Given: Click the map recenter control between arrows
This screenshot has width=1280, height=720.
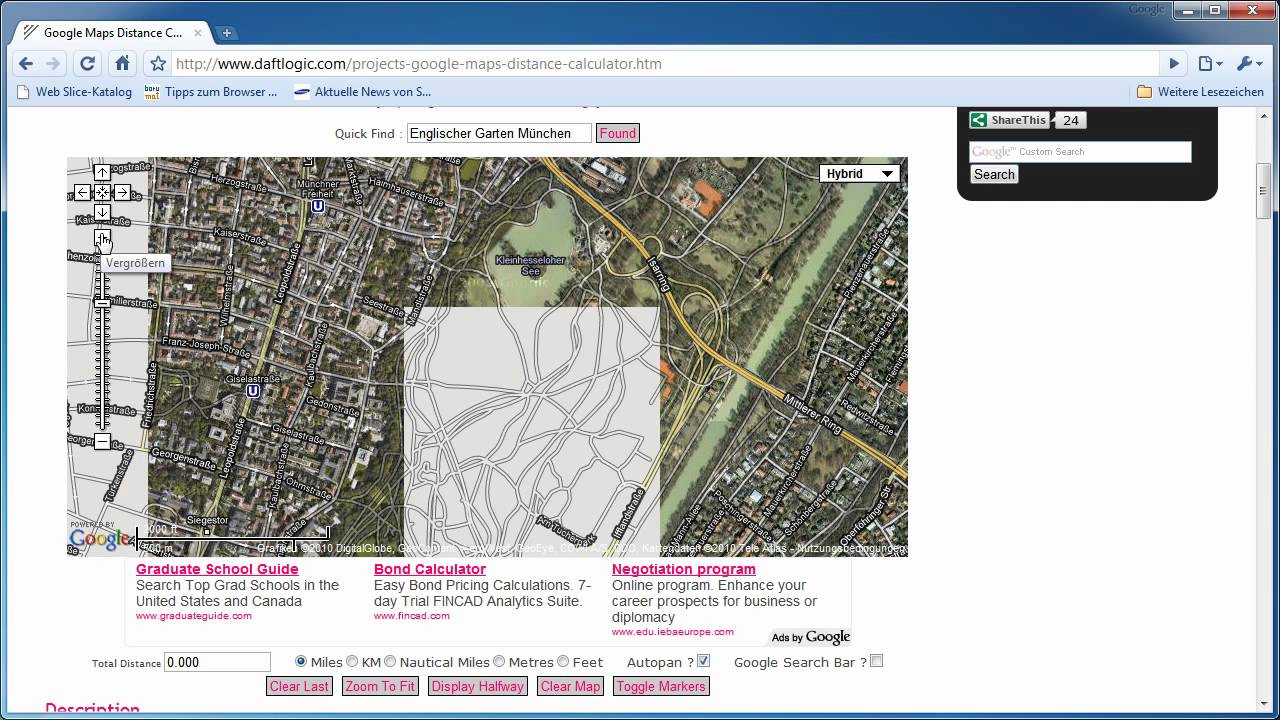Looking at the screenshot, I should tap(102, 192).
